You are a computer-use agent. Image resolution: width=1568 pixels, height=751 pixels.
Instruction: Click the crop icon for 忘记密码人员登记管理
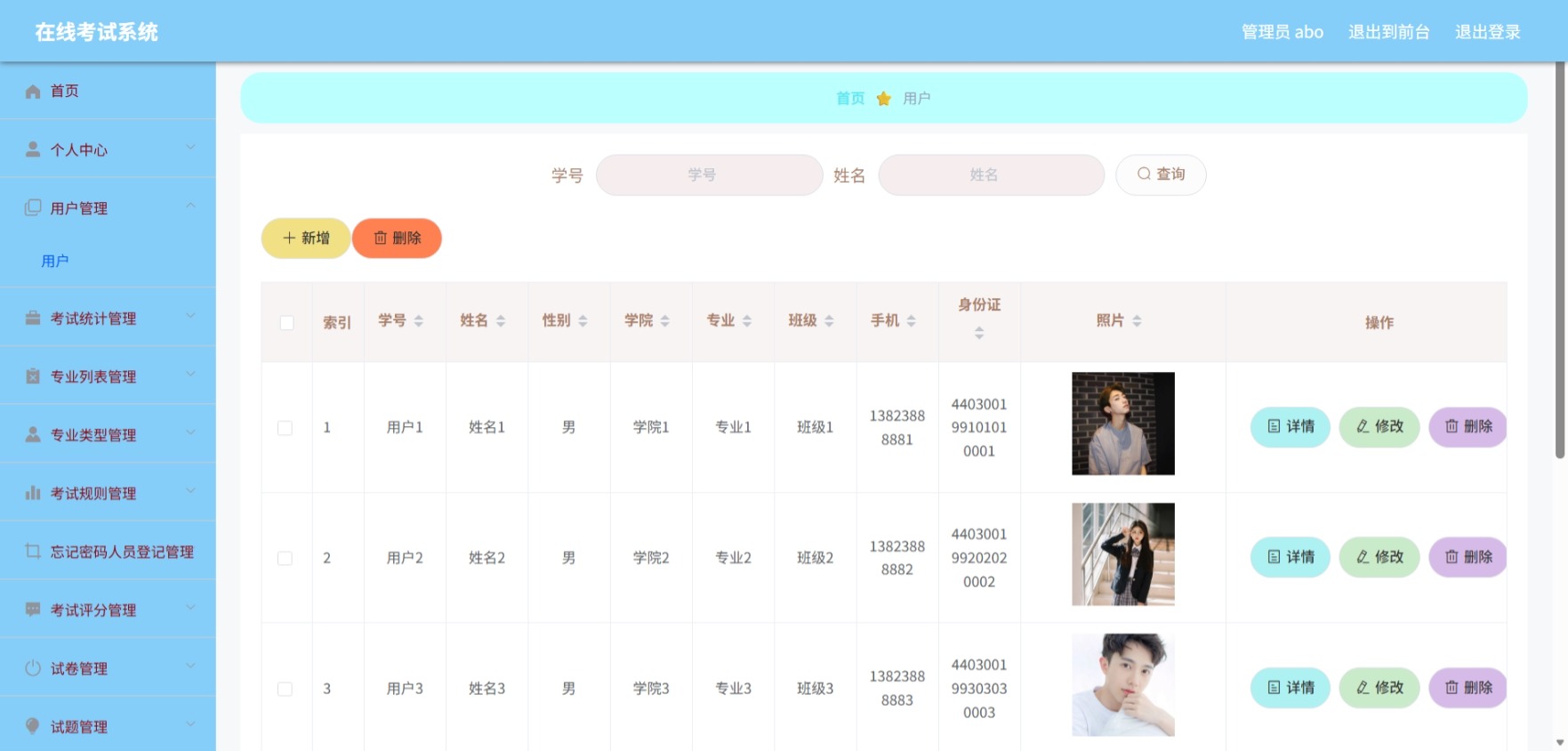tap(33, 551)
